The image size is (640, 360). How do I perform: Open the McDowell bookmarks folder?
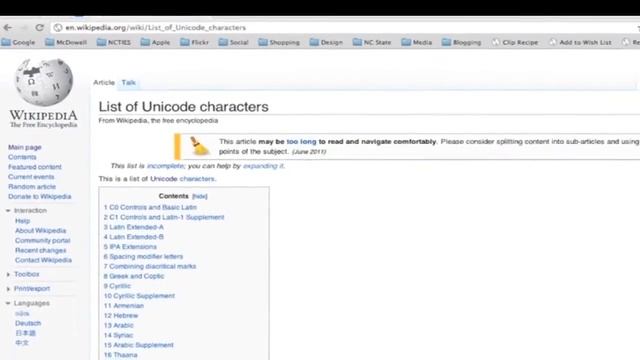pos(66,42)
